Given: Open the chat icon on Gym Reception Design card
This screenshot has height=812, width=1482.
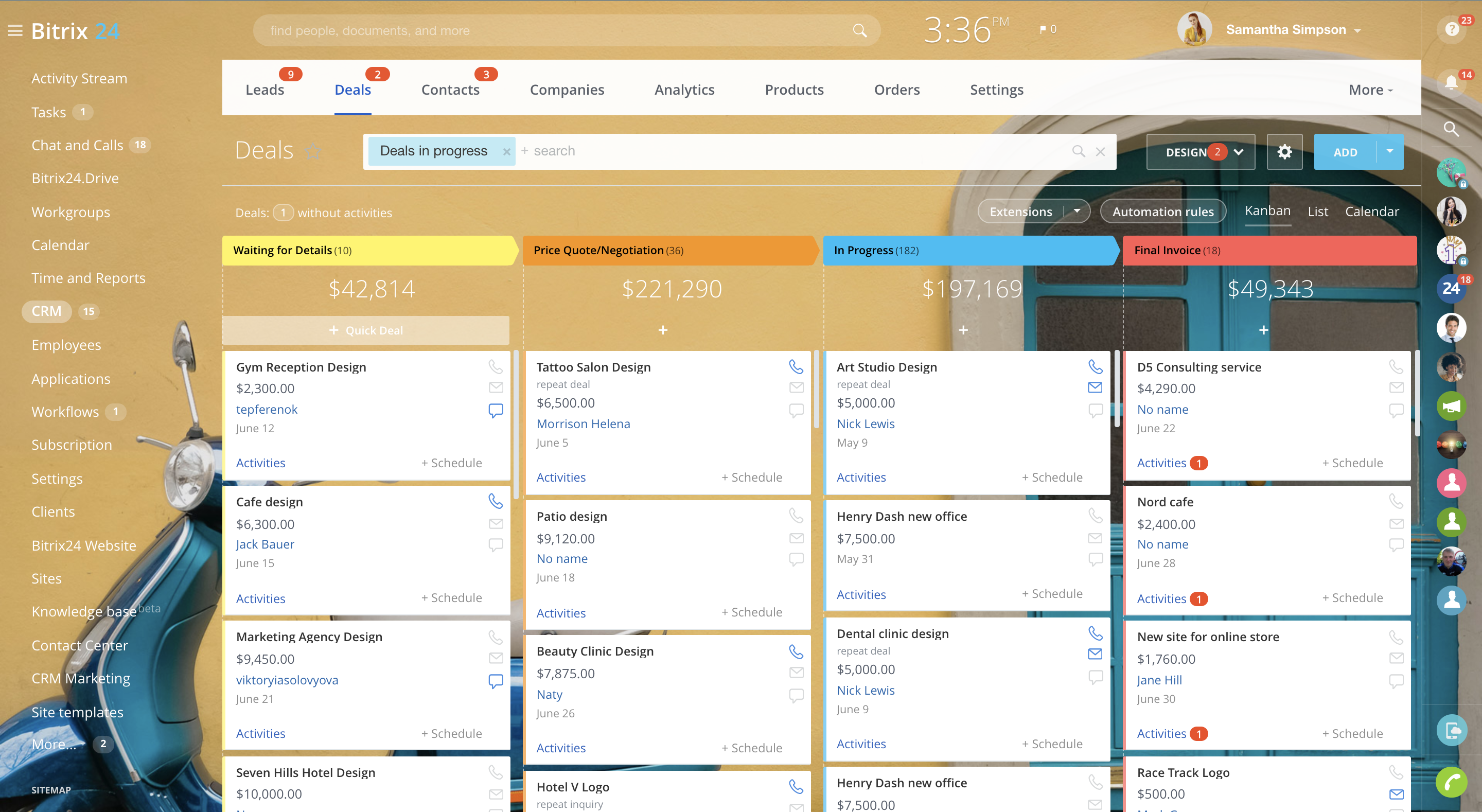Looking at the screenshot, I should pos(496,410).
